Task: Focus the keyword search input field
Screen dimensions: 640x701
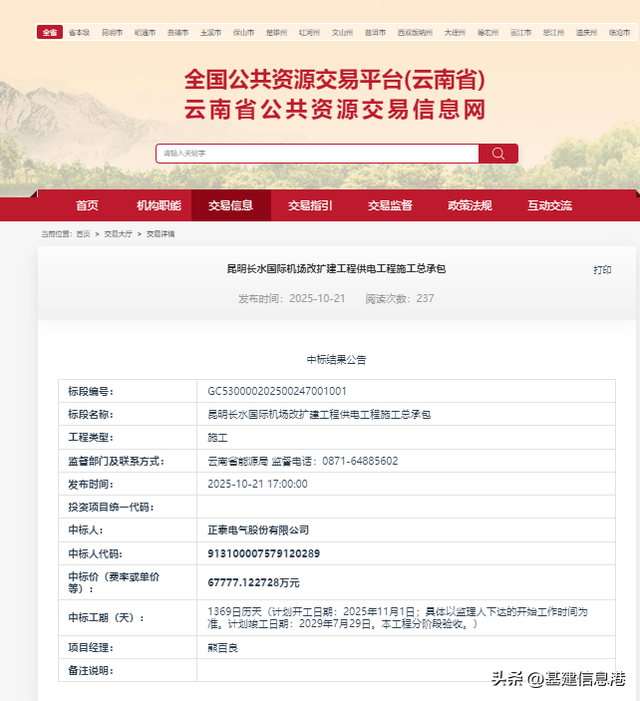Action: pyautogui.click(x=317, y=153)
